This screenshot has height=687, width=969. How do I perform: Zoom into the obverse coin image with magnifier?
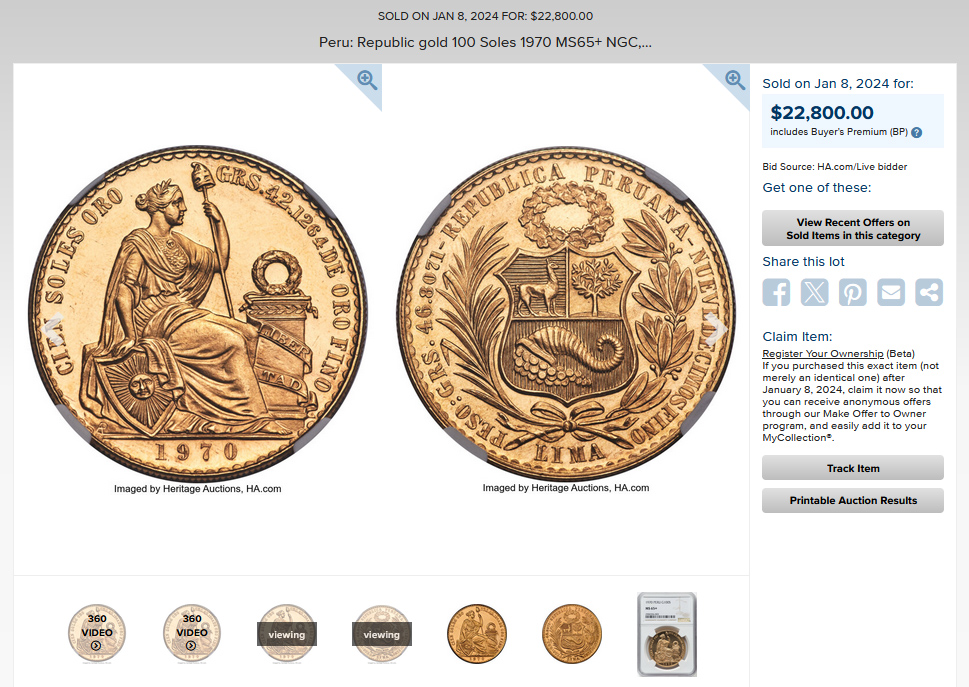click(x=367, y=80)
